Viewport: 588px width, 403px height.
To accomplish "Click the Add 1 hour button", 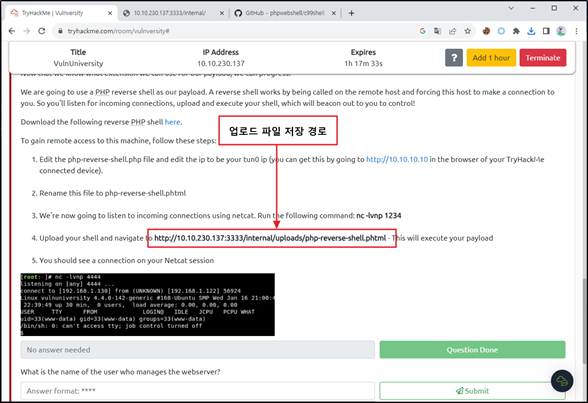I will [491, 58].
